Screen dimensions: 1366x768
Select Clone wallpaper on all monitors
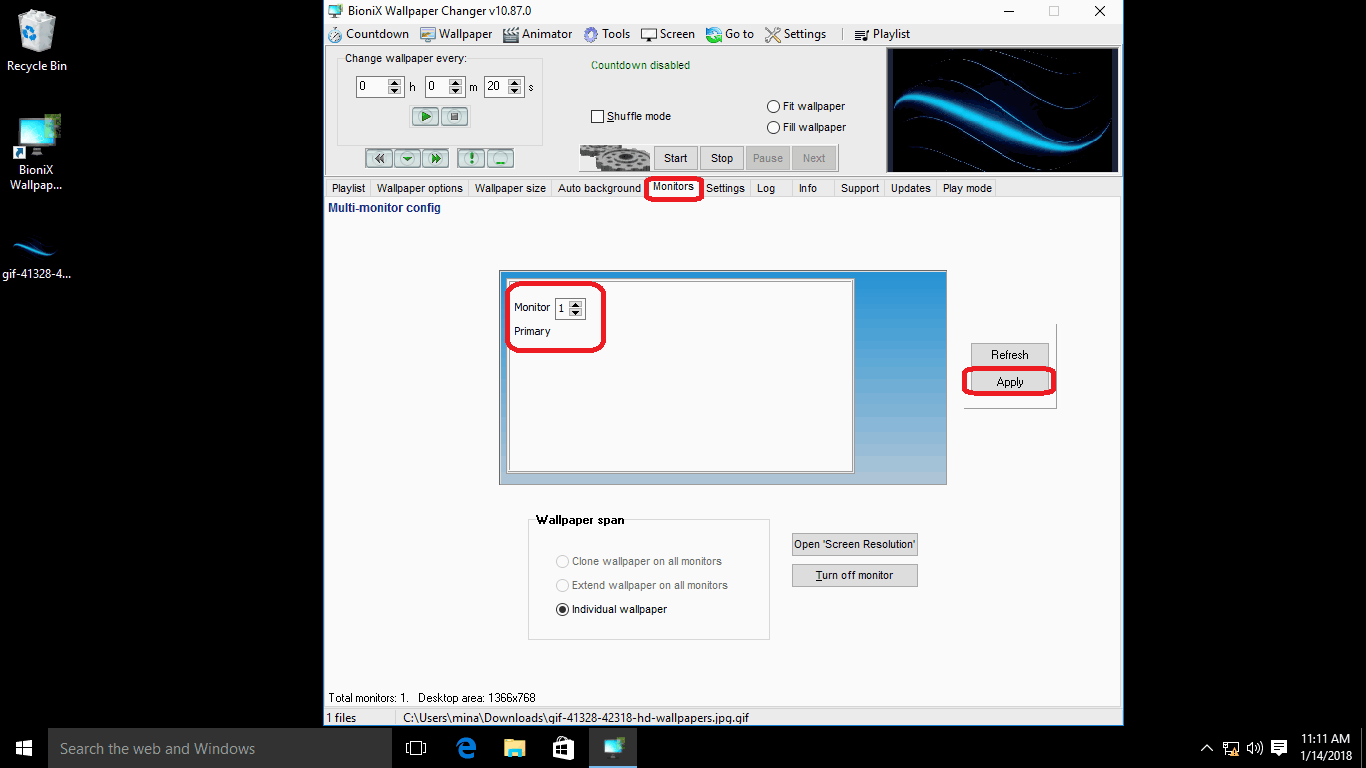tap(562, 561)
